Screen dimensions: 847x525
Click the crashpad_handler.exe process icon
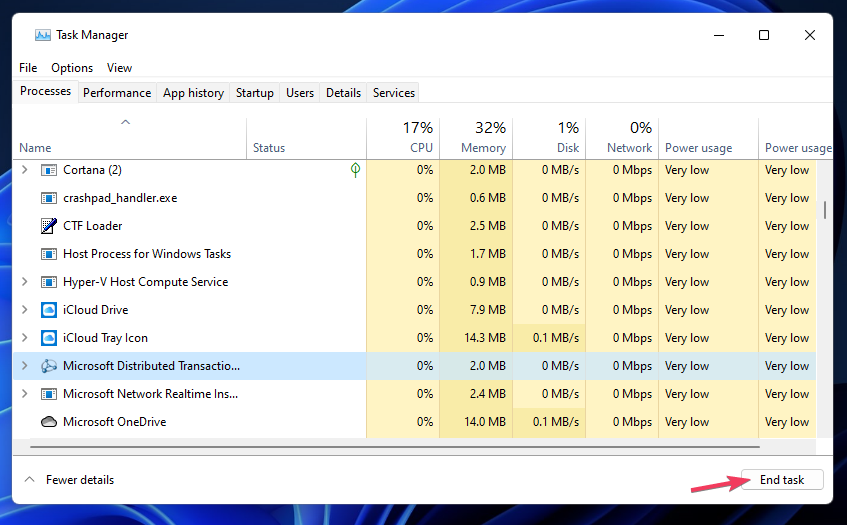coord(49,198)
